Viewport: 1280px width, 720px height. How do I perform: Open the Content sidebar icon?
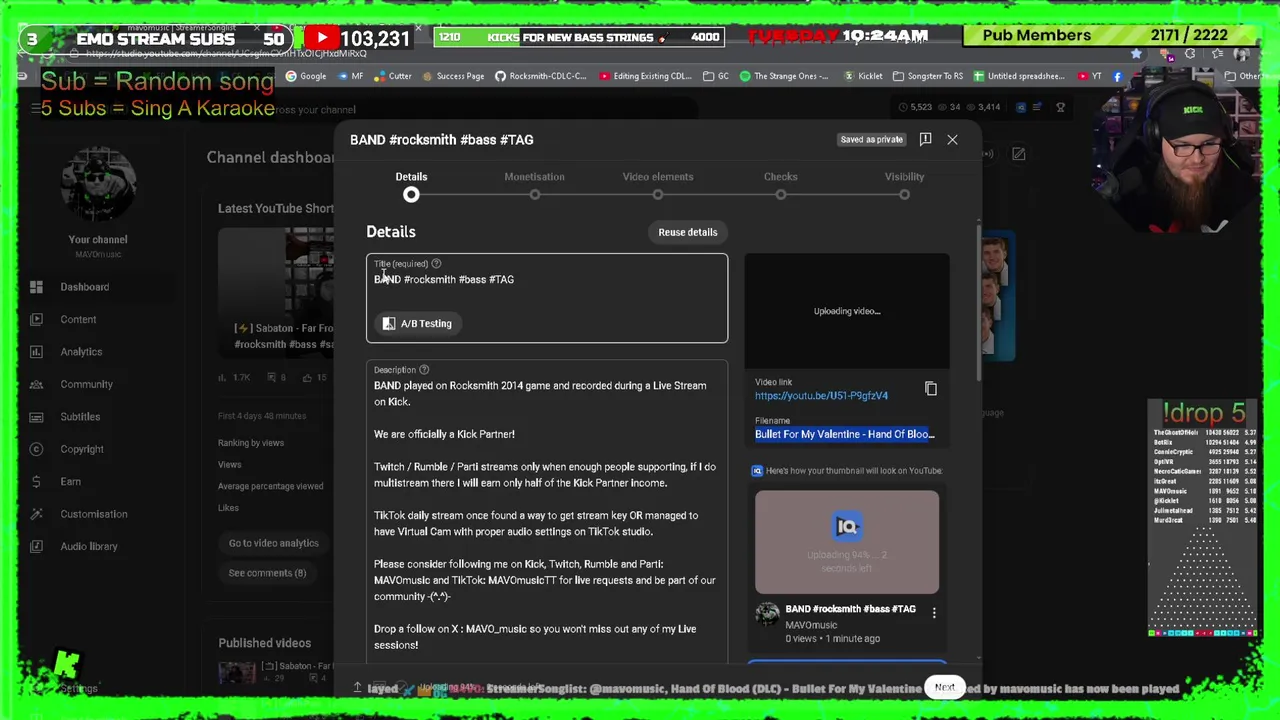pos(36,319)
